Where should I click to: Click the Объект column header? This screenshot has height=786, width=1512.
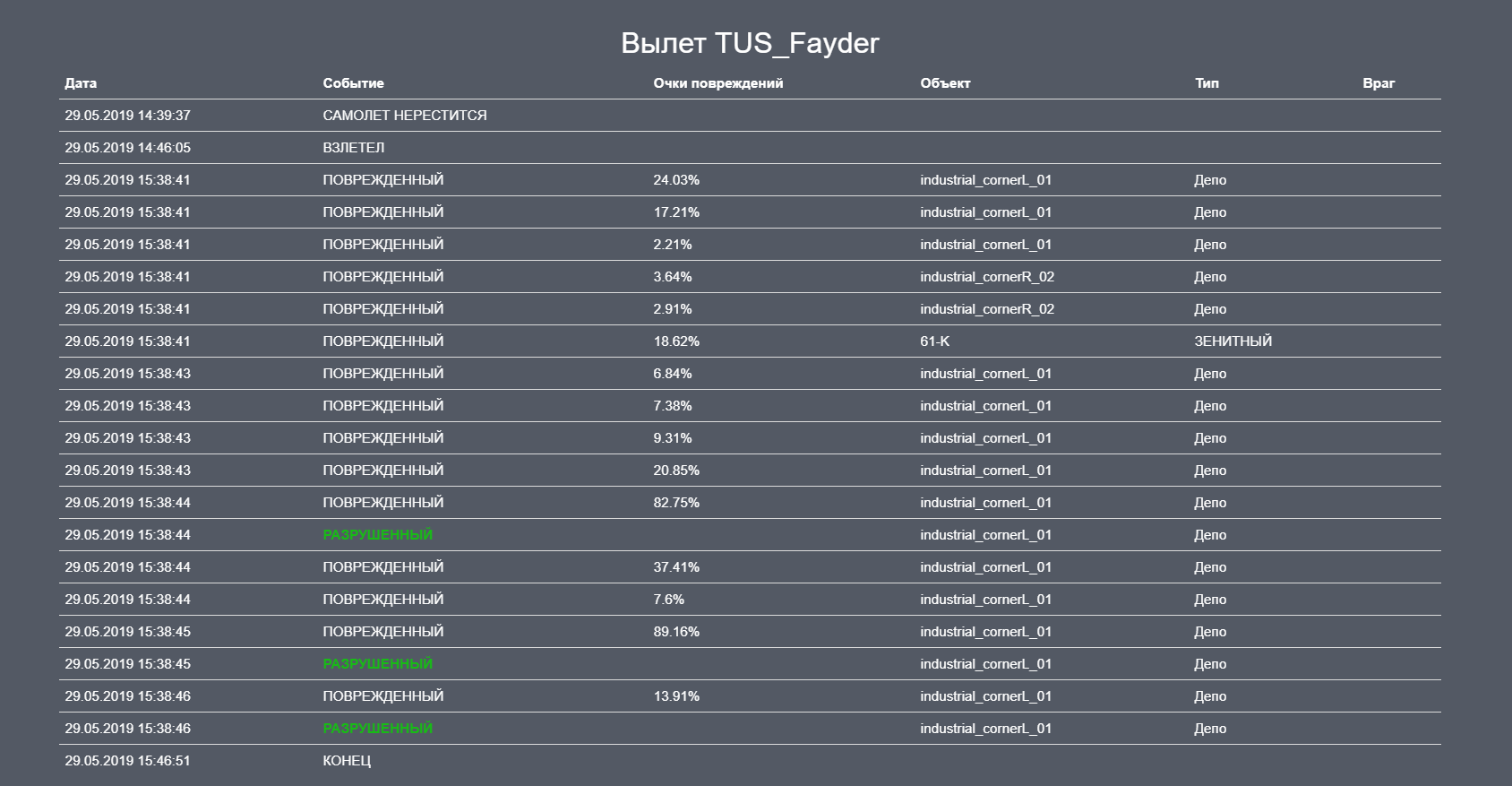pos(945,83)
